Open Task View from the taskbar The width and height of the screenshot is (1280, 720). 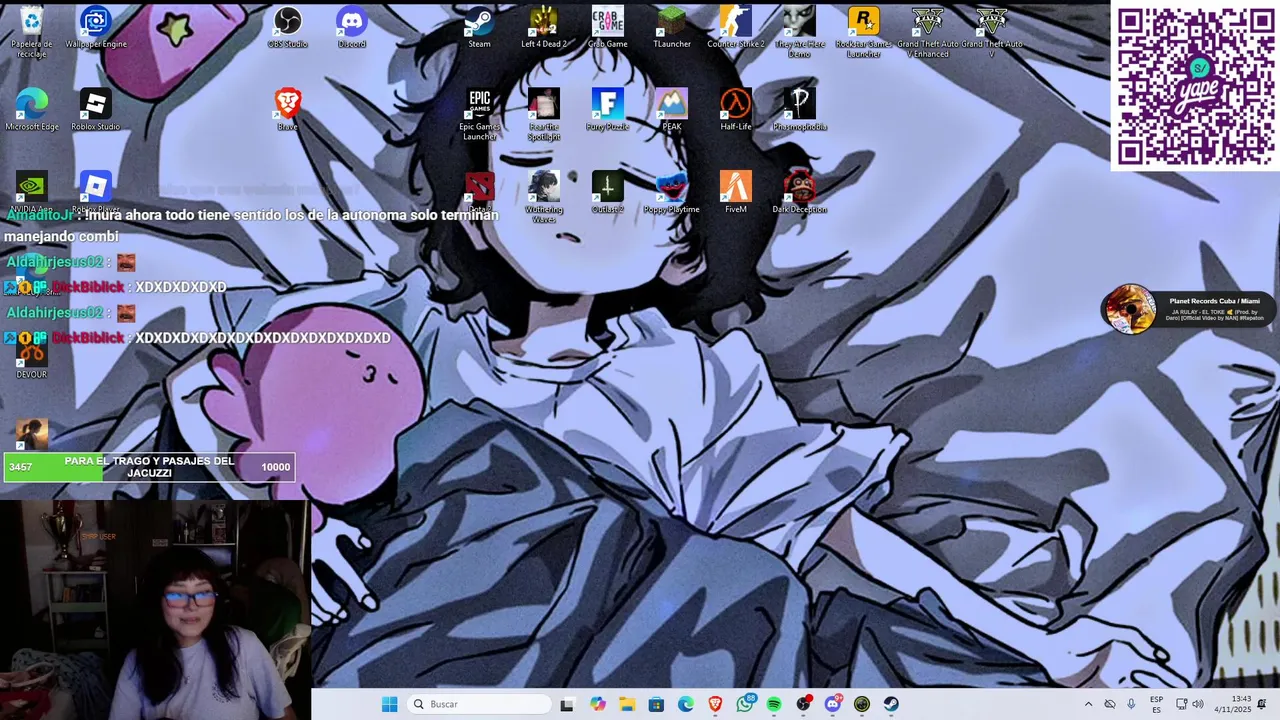tap(567, 704)
